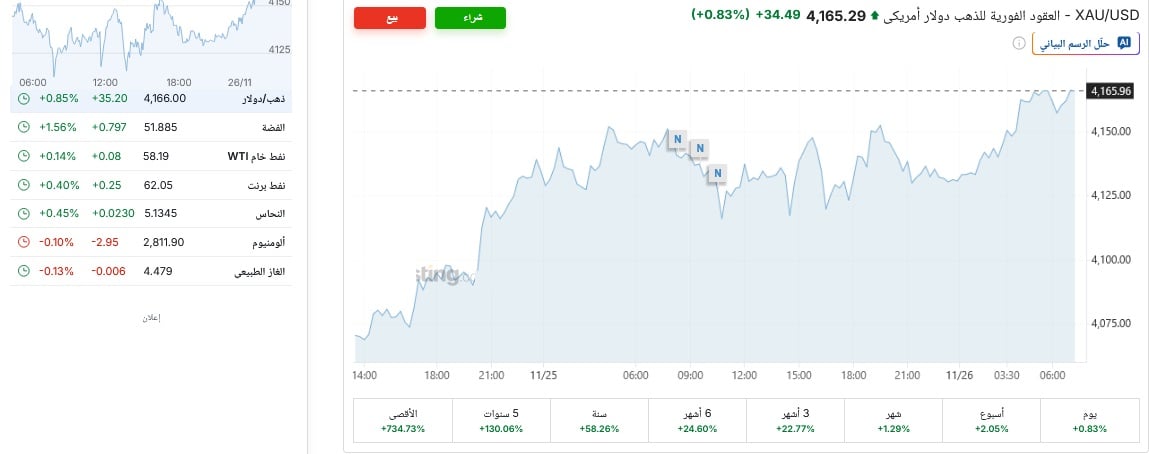Open the AI chart analysis button
The height and width of the screenshot is (454, 1149).
(x=1085, y=44)
